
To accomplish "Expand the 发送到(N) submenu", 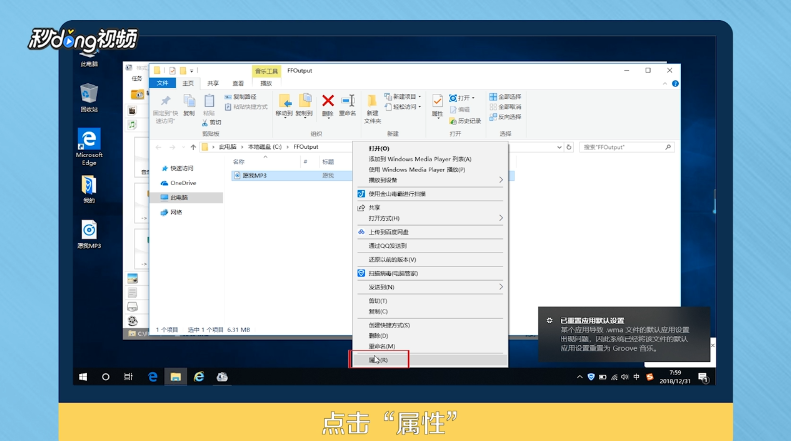I will (x=430, y=287).
